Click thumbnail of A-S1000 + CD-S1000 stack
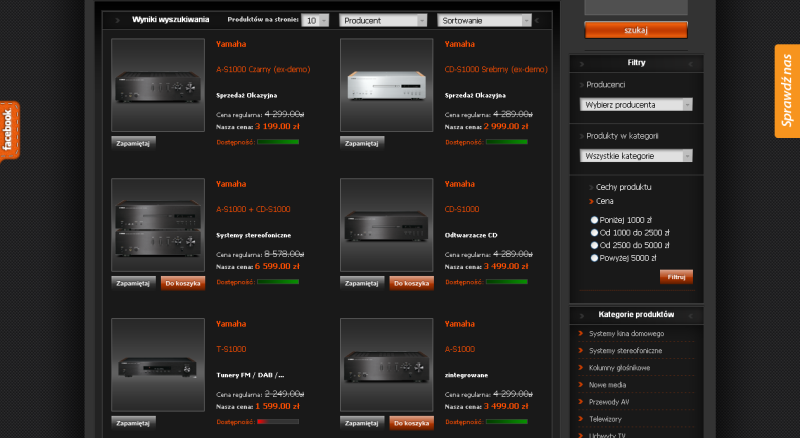800x438 pixels. tap(158, 225)
